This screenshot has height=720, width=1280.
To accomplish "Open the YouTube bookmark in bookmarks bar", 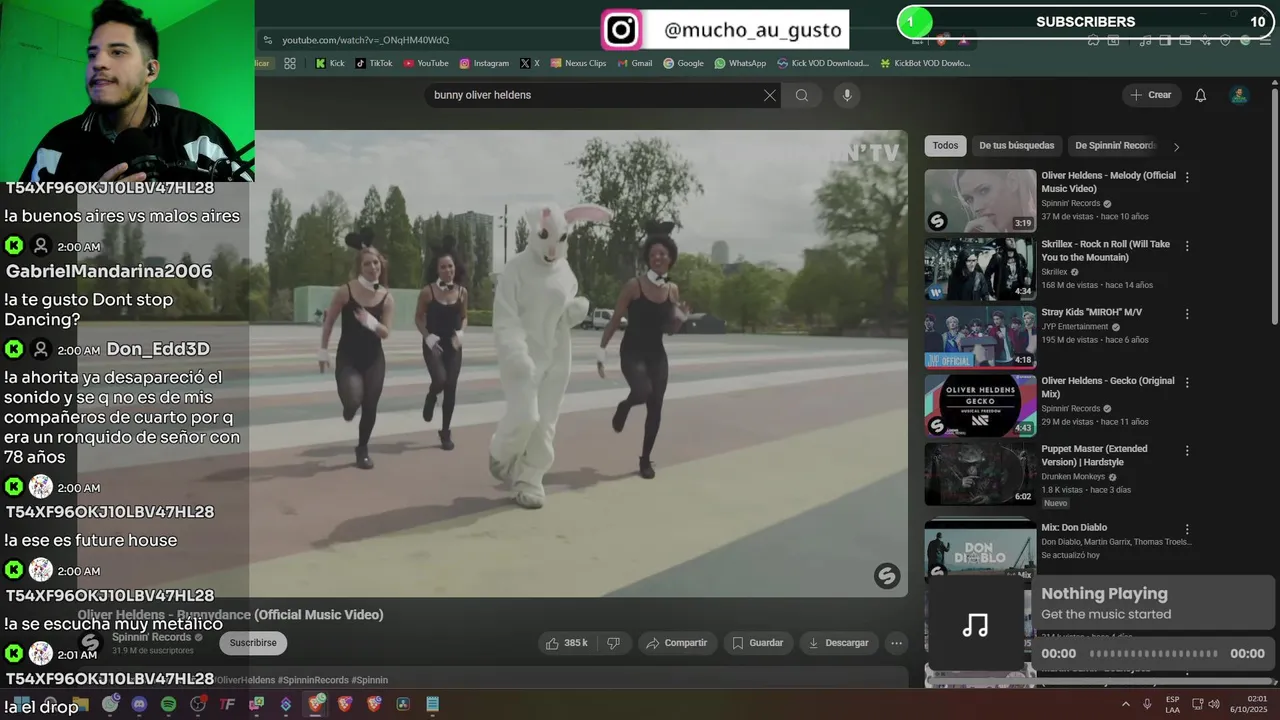I will click(426, 63).
